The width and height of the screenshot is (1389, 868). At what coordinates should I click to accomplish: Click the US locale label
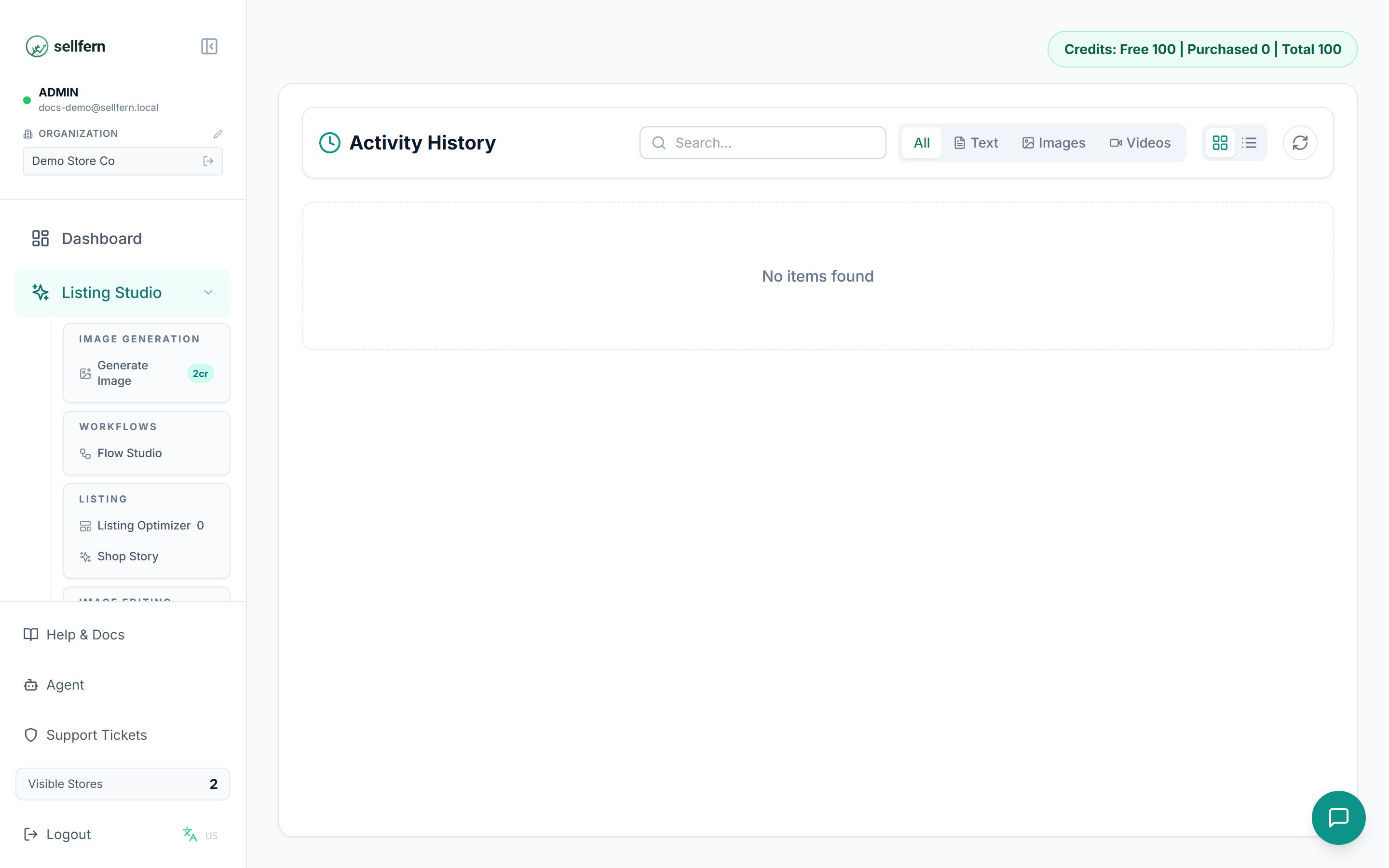coord(212,836)
